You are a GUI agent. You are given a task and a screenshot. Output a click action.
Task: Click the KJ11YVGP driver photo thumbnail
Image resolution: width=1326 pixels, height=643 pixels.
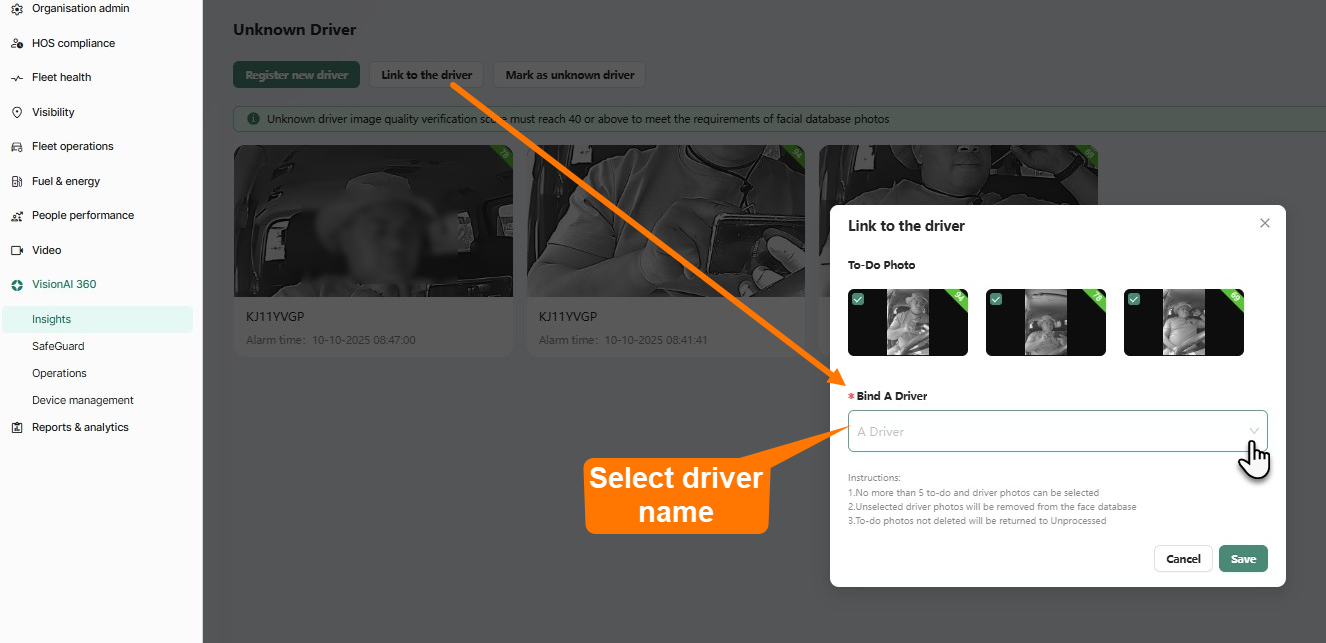pyautogui.click(x=373, y=220)
